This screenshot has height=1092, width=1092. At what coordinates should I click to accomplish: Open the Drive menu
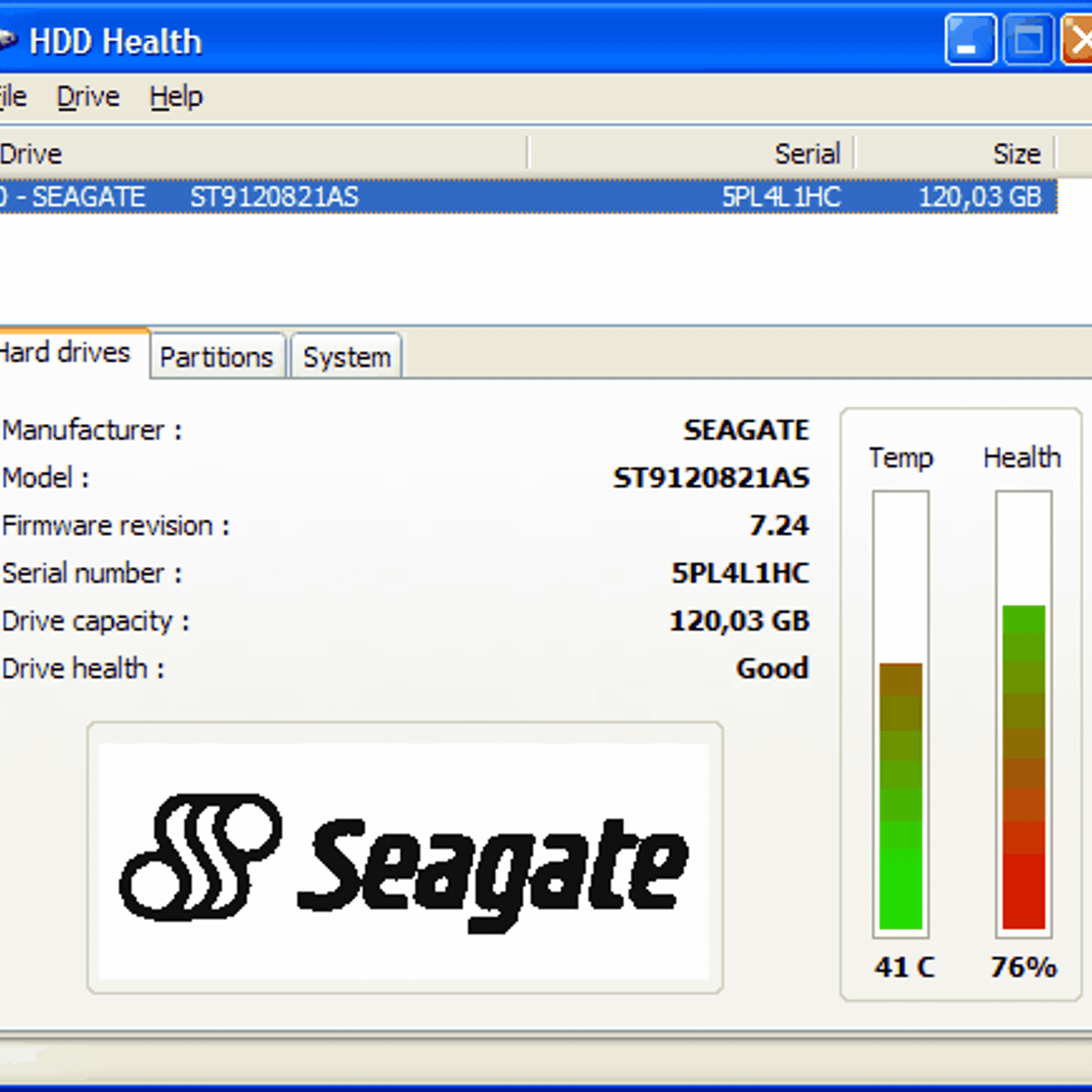point(88,96)
